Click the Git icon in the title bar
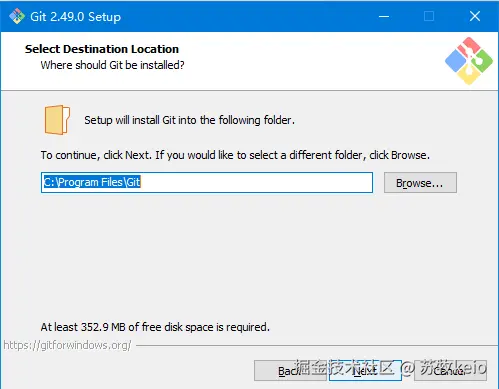This screenshot has width=499, height=389. [x=17, y=16]
